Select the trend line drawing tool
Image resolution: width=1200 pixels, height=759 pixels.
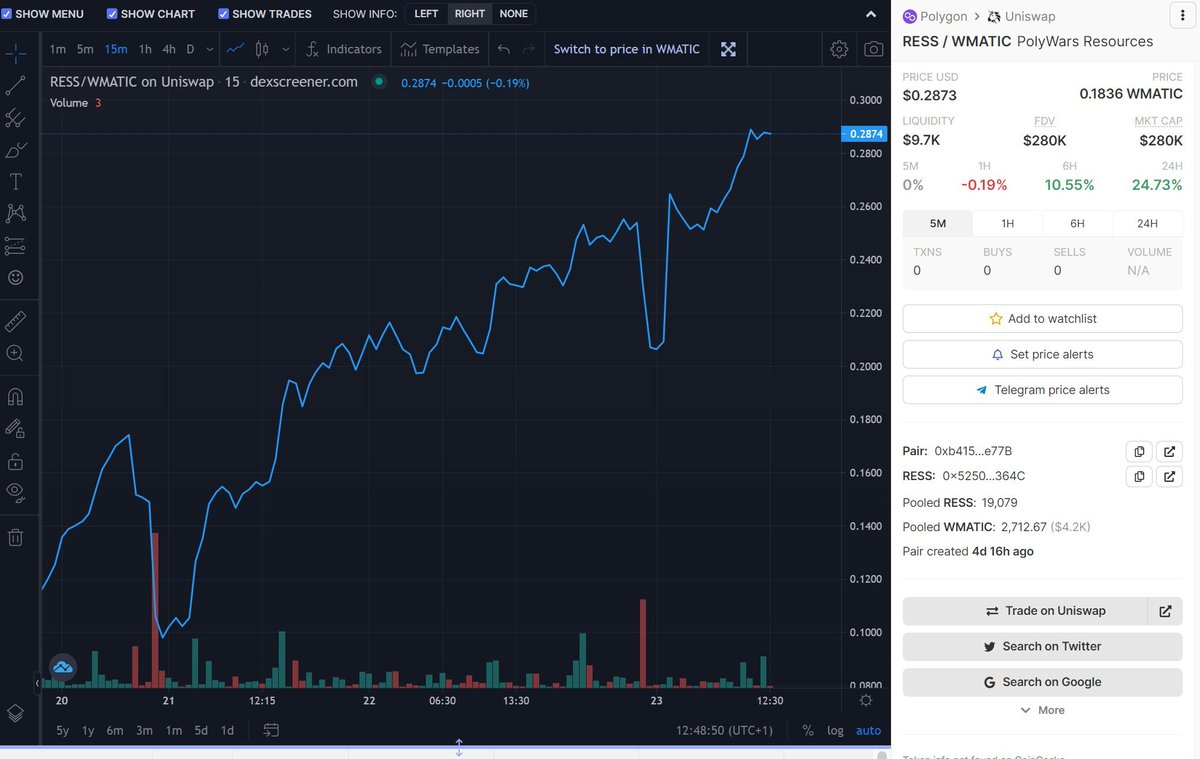[x=16, y=87]
